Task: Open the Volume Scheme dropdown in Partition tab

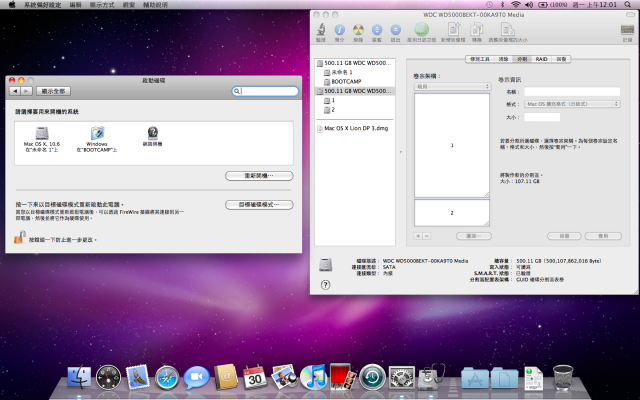Action: [x=452, y=87]
